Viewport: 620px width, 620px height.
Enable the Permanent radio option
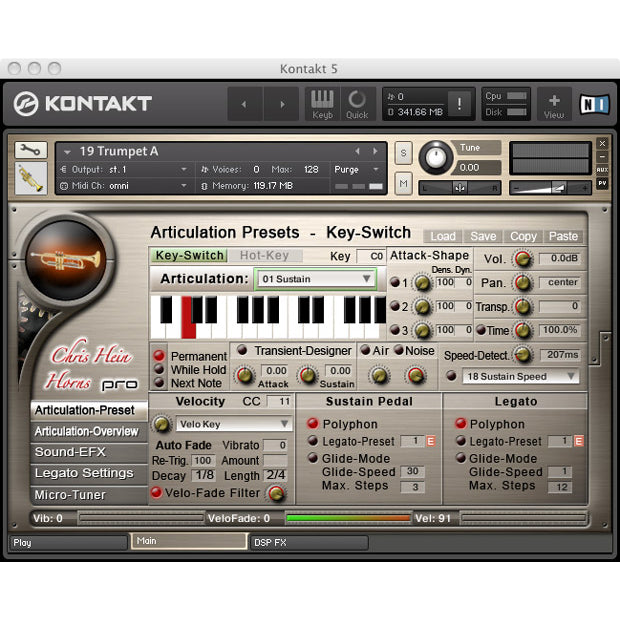click(x=158, y=356)
